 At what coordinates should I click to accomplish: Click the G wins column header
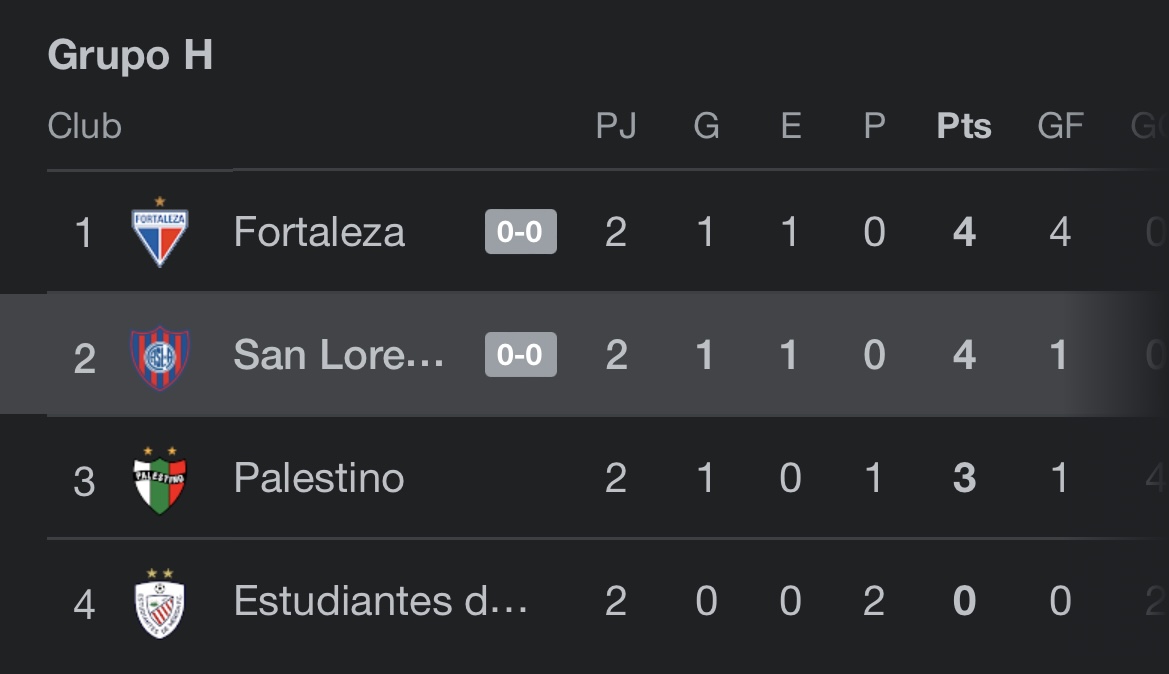[x=706, y=126]
